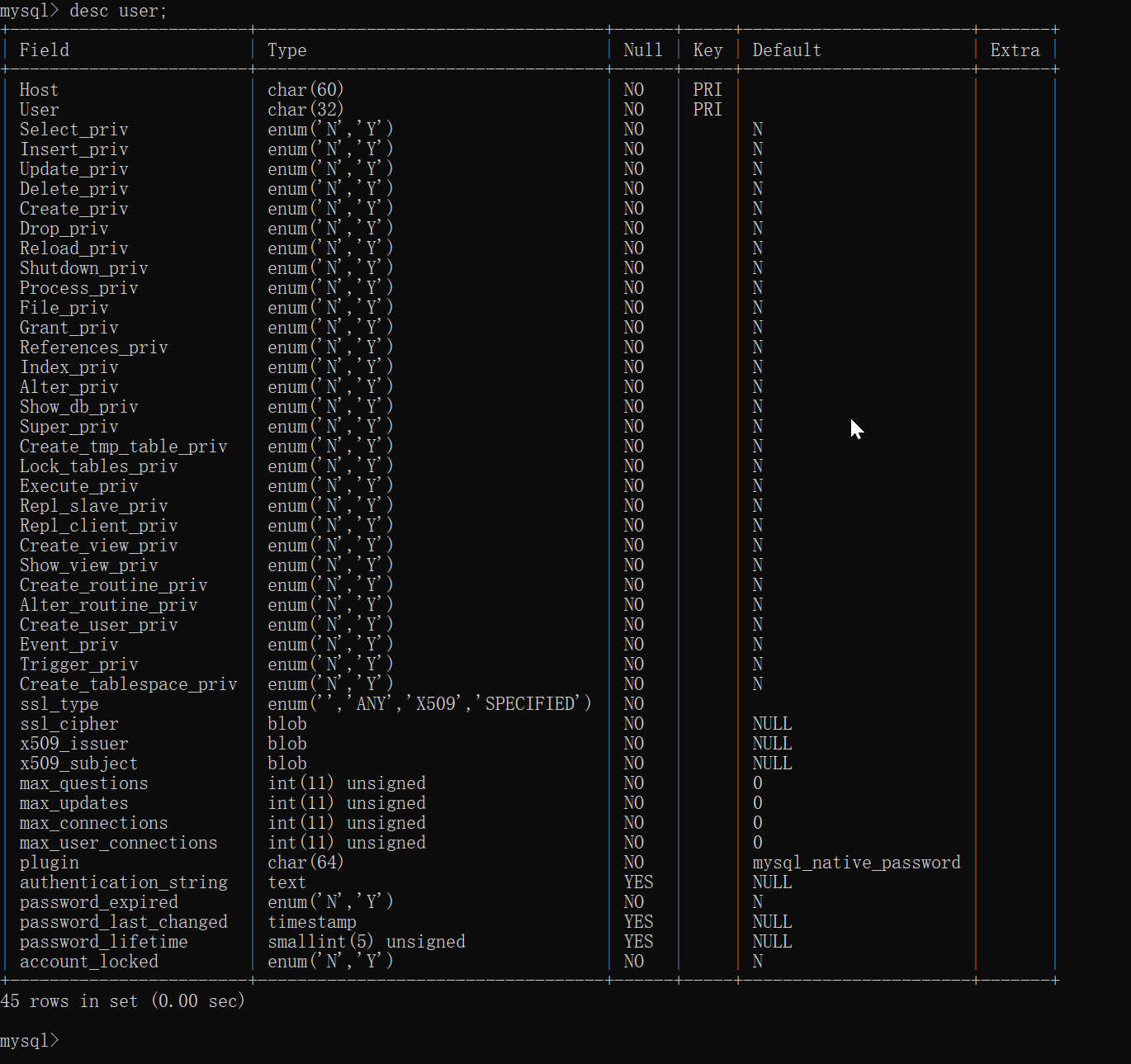This screenshot has height=1064, width=1131.
Task: Select the "Index_priv" field
Action: 69,367
